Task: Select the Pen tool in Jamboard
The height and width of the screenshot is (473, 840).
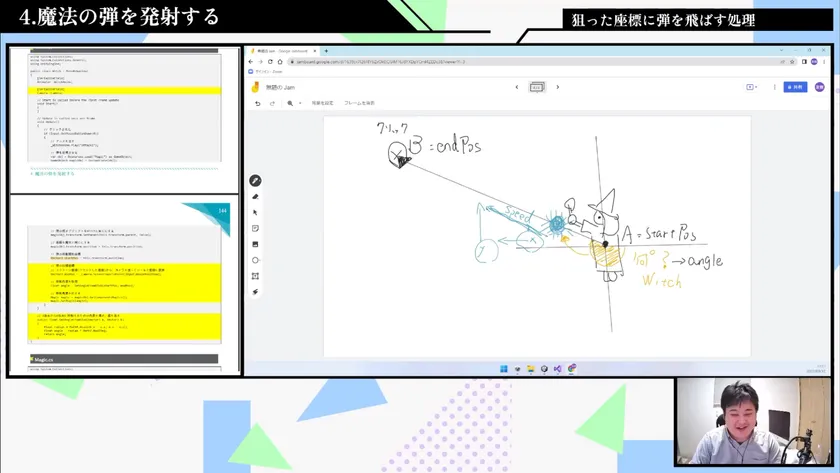Action: 256,181
